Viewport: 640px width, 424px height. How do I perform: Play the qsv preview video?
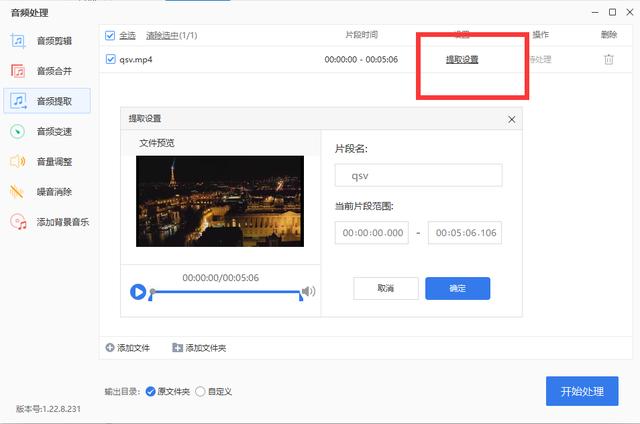tap(138, 292)
